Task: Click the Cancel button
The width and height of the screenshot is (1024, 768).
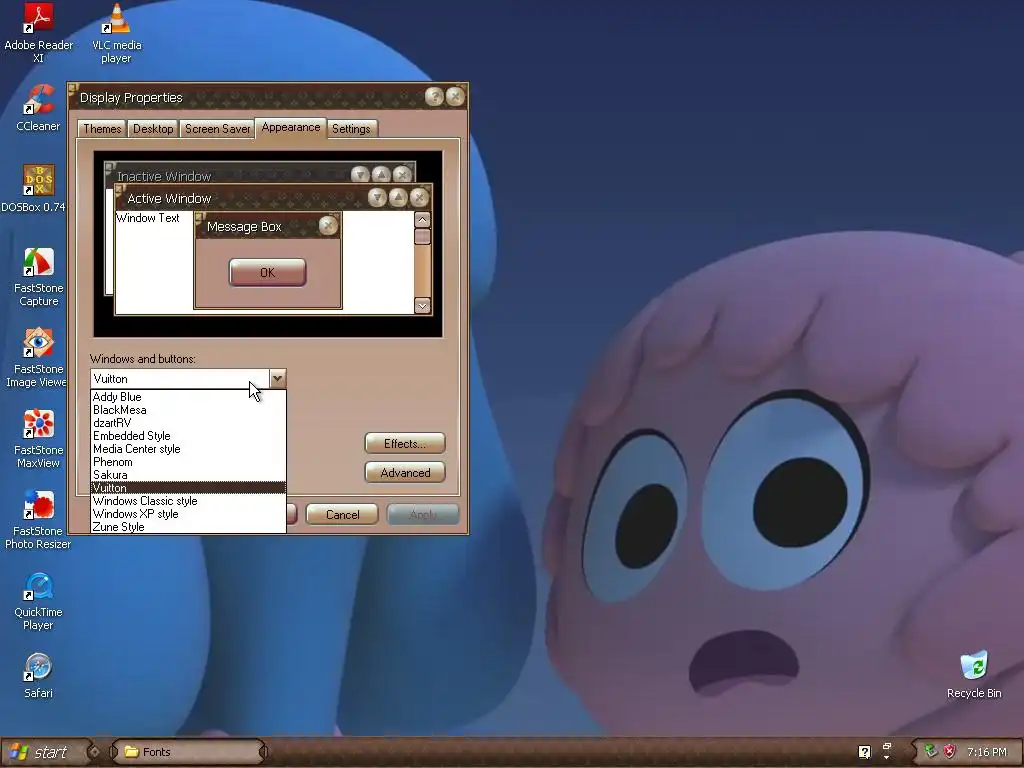Action: coord(342,515)
